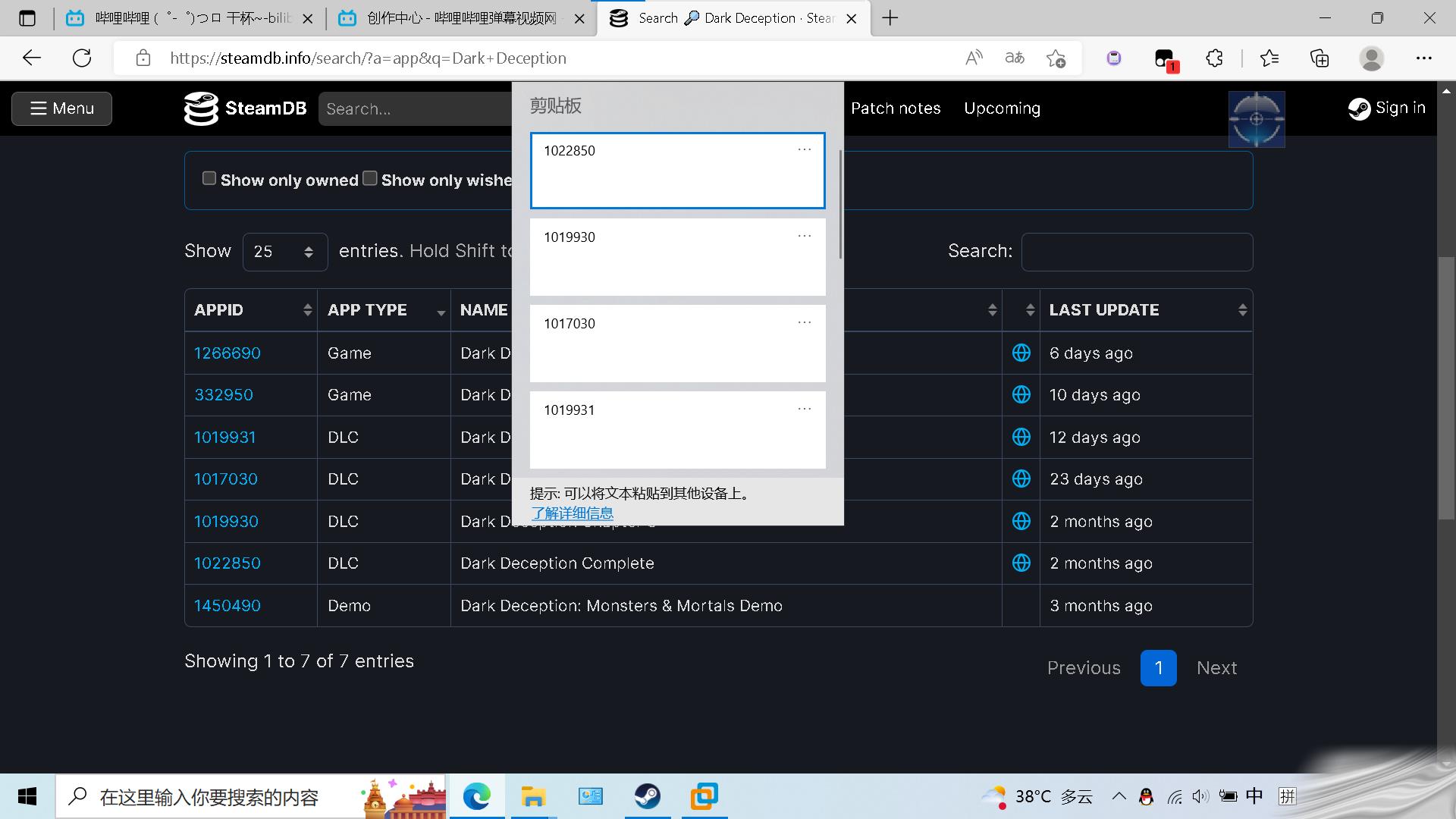Refresh the page with reload icon
The width and height of the screenshot is (1456, 819).
[82, 58]
